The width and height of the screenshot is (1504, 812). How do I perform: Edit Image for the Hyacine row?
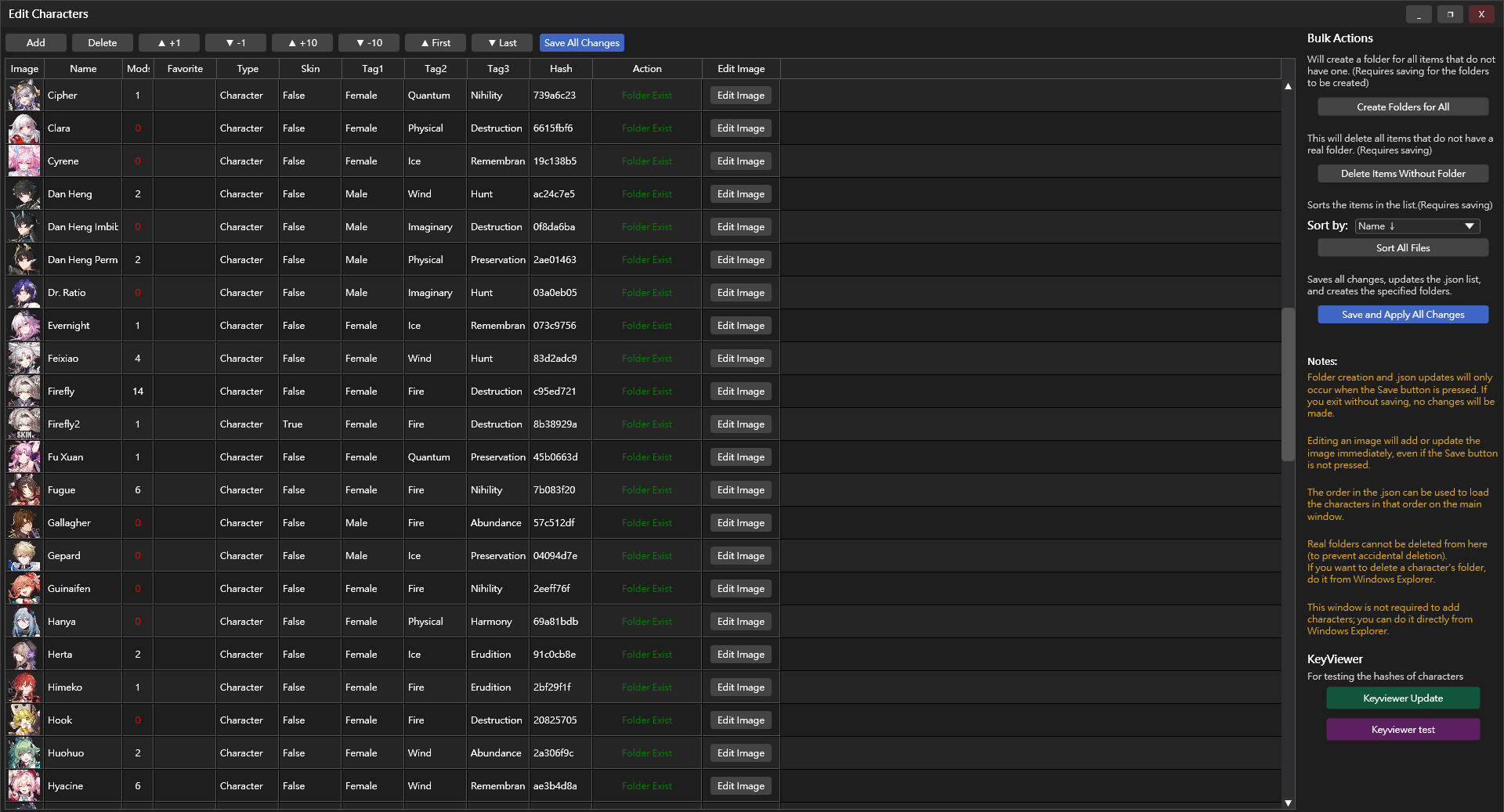(741, 786)
